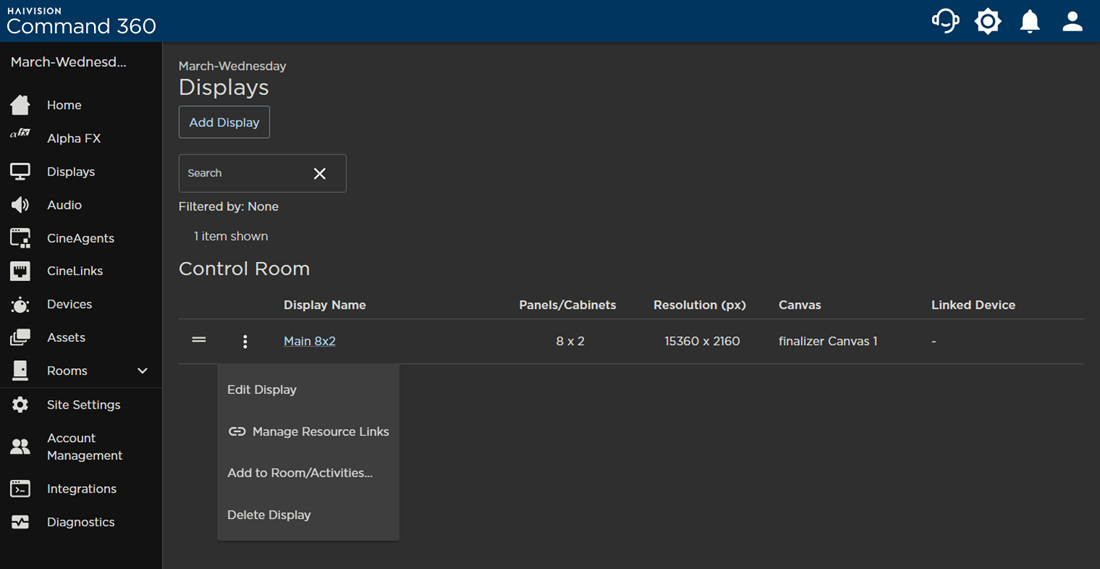Grab the Main 8x2 row reorder handle
The height and width of the screenshot is (569, 1100).
199,340
